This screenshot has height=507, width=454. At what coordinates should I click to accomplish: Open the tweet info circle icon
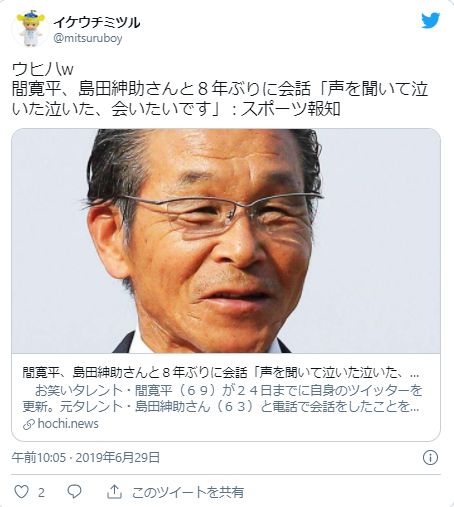[x=430, y=458]
